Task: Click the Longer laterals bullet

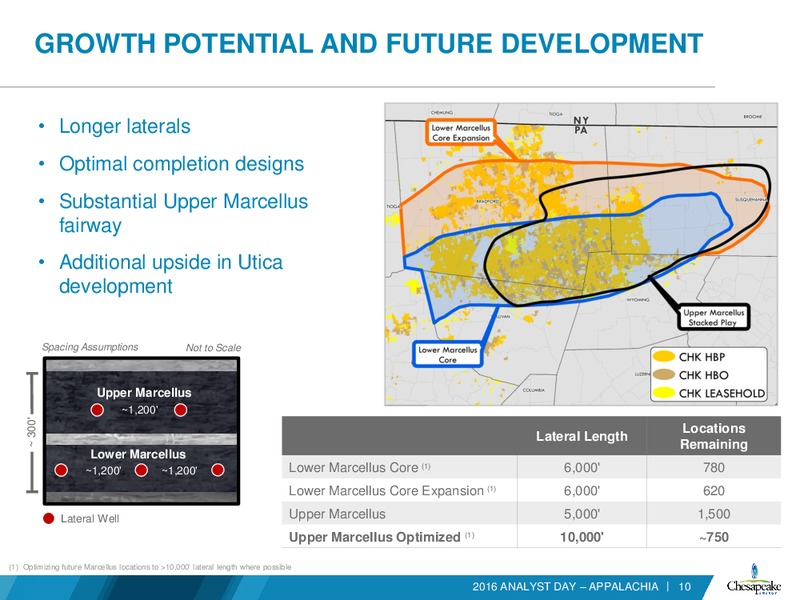Action: click(x=124, y=126)
